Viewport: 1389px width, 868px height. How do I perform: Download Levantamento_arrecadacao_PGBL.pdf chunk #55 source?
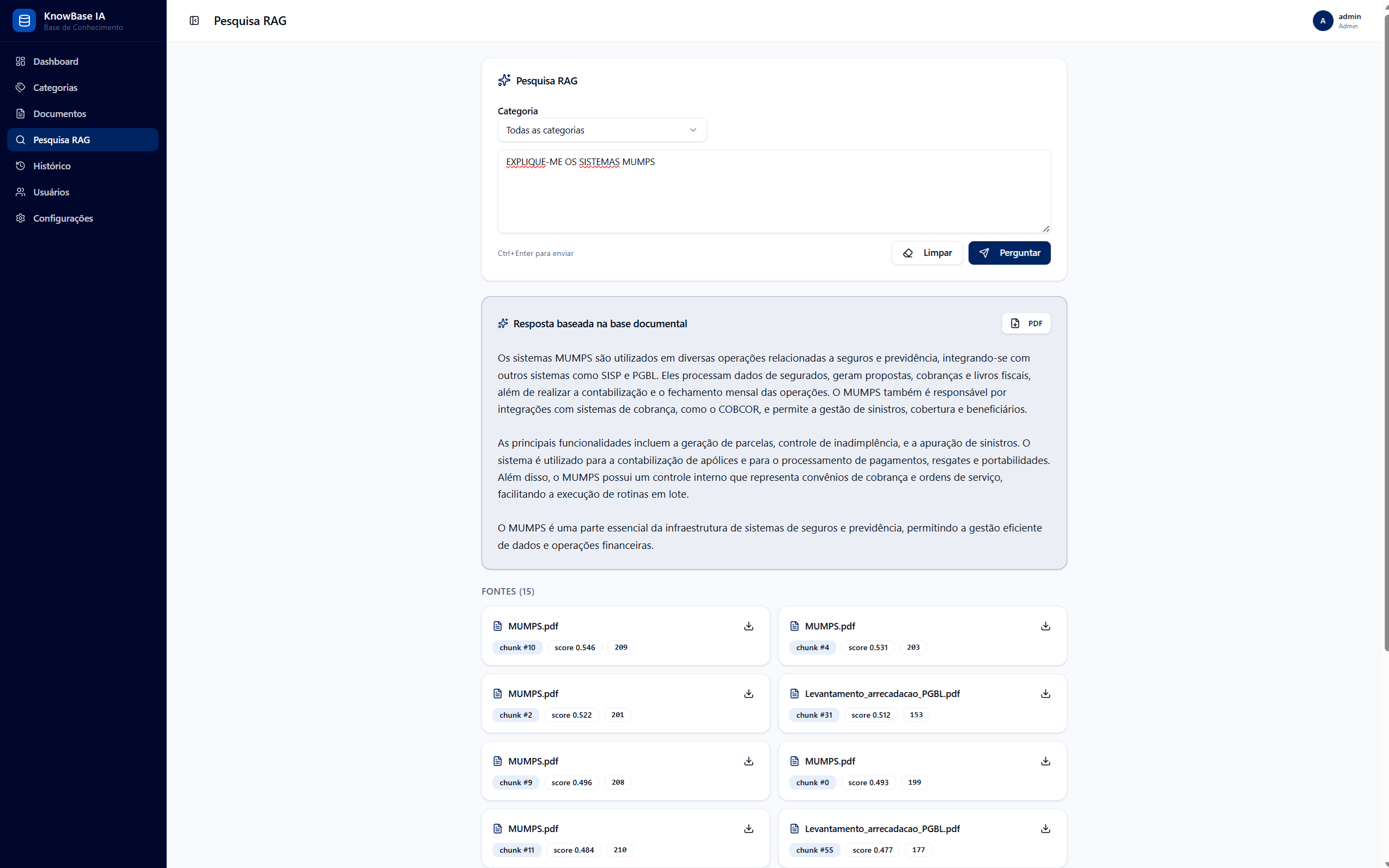(1045, 829)
